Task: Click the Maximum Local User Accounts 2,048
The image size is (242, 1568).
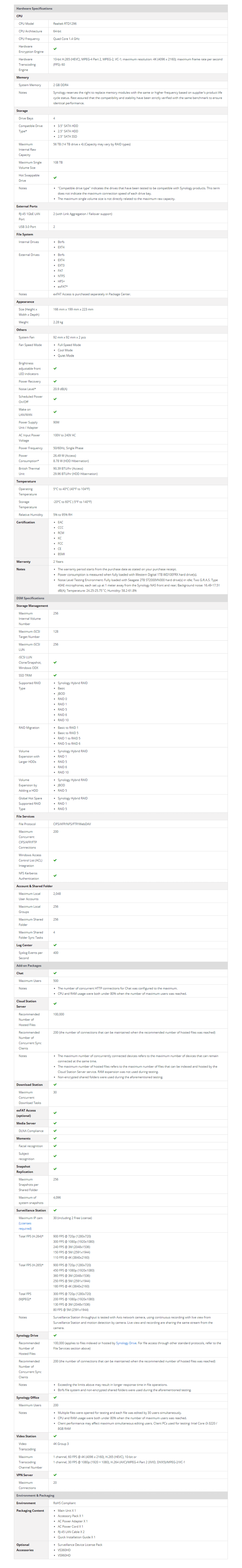Action: click(57, 894)
